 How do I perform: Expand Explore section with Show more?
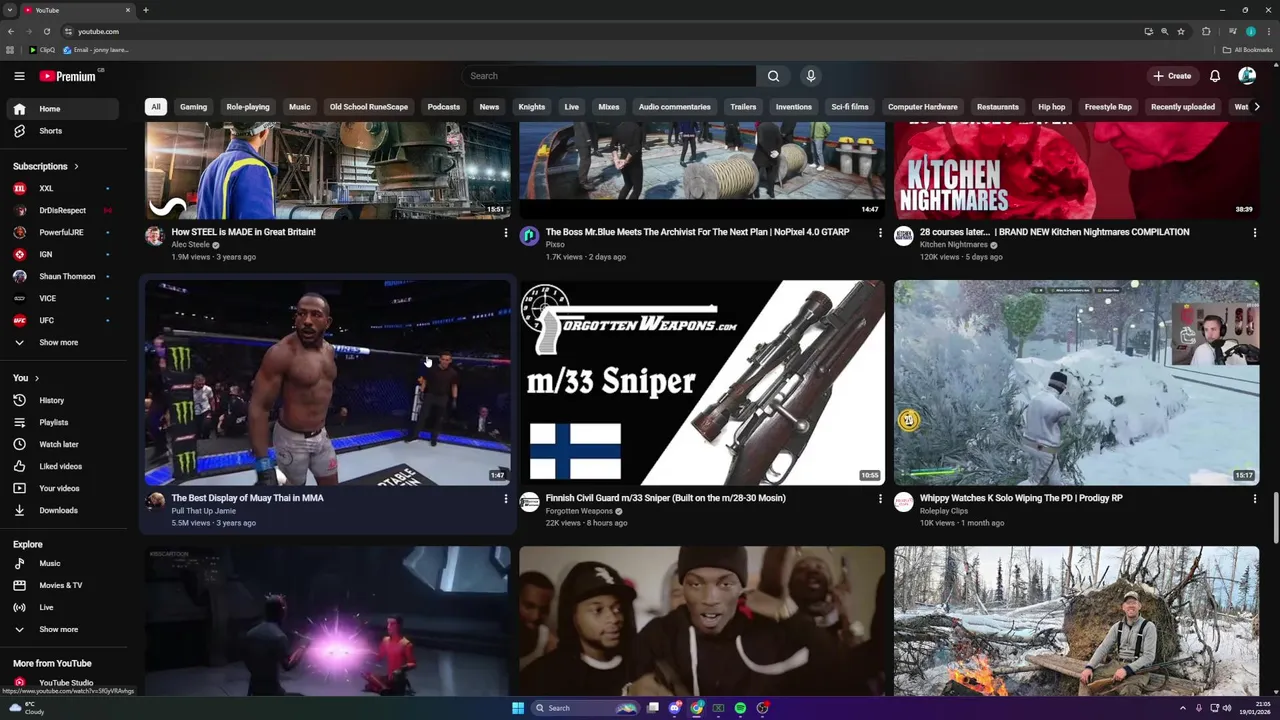point(62,629)
